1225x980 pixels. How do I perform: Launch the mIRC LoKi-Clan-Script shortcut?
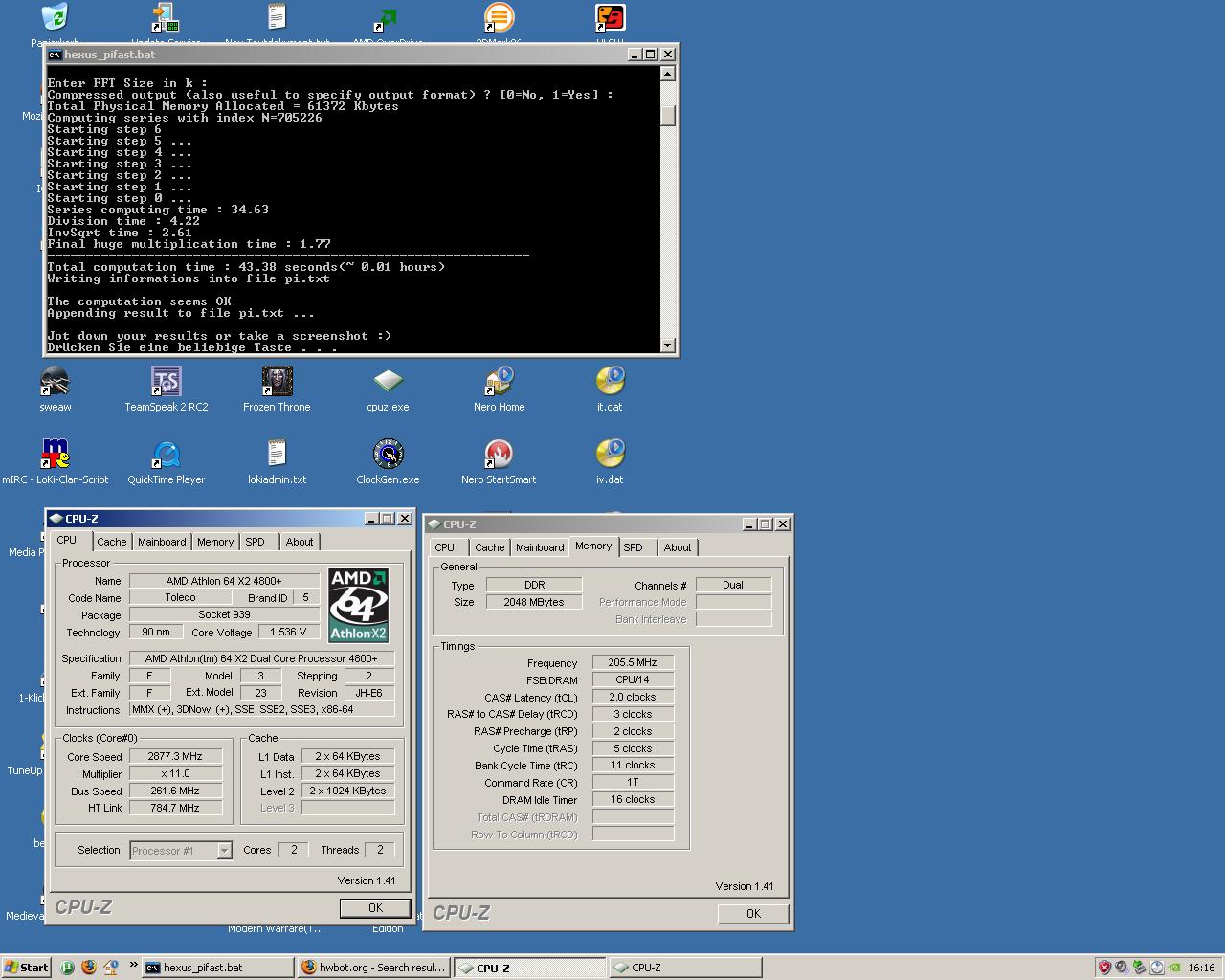pos(56,454)
